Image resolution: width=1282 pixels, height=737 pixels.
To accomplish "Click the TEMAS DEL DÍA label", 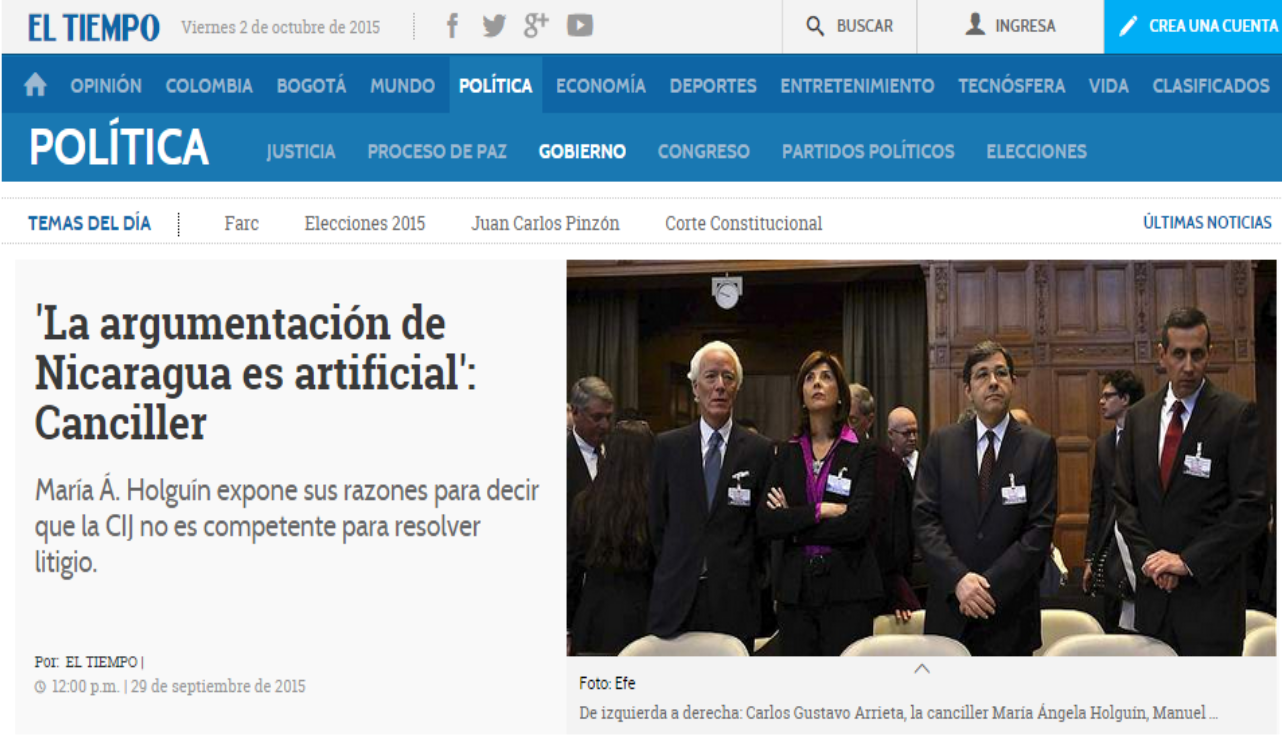I will pyautogui.click(x=89, y=223).
